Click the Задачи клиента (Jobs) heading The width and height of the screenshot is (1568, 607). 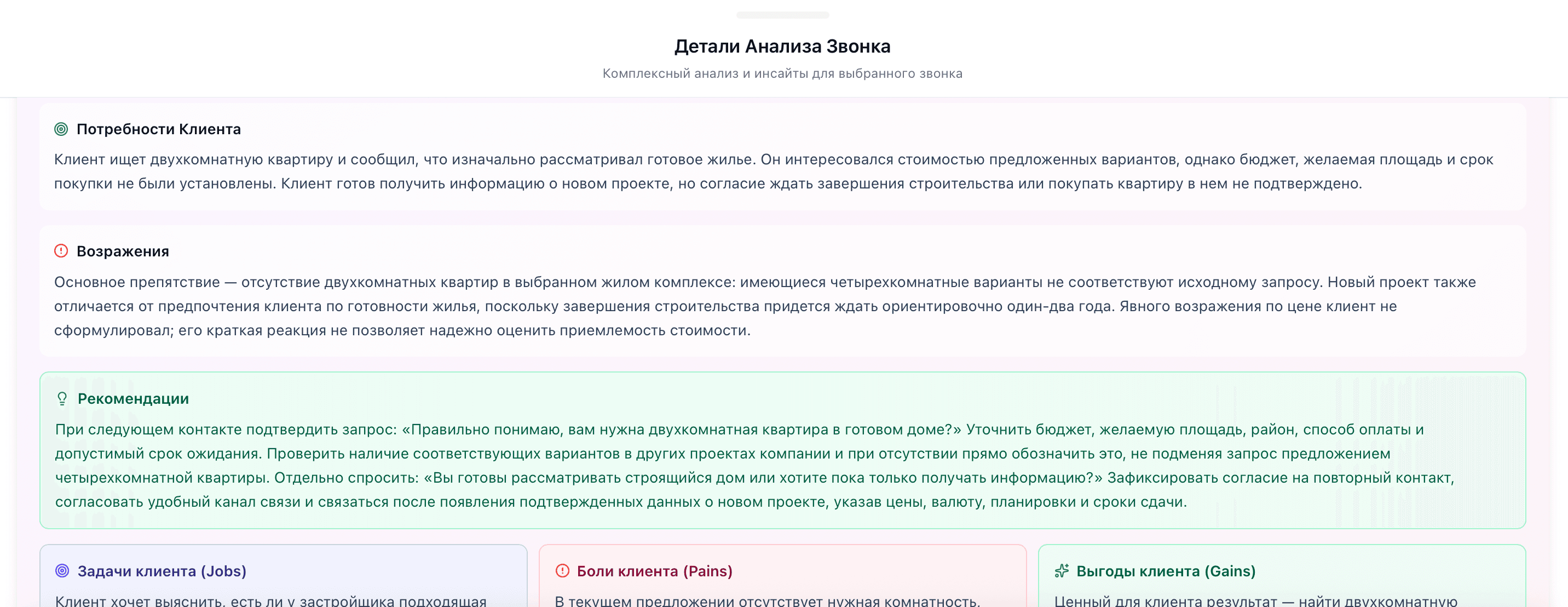162,571
